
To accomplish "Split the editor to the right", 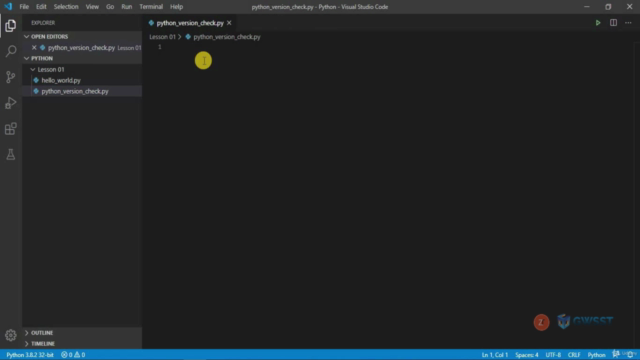I will pyautogui.click(x=613, y=23).
